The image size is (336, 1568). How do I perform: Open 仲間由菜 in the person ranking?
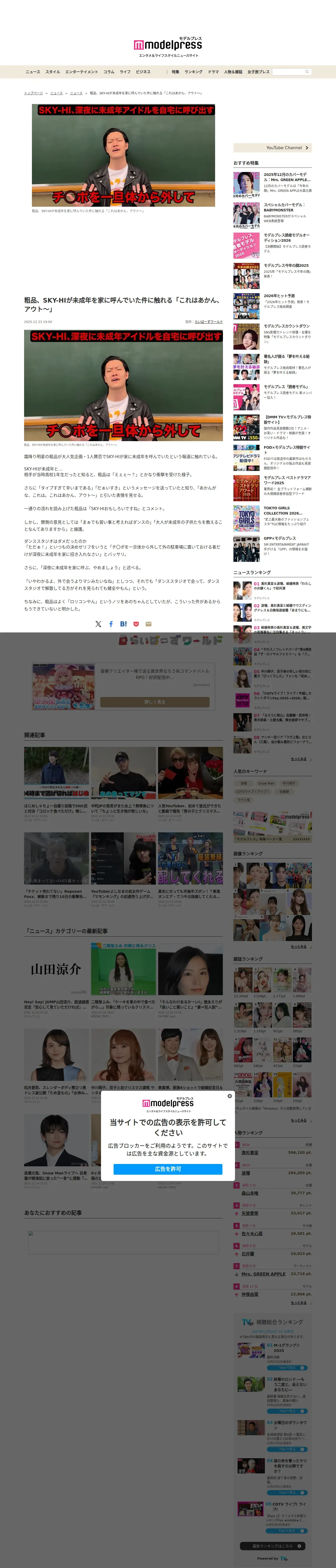coord(250,1294)
